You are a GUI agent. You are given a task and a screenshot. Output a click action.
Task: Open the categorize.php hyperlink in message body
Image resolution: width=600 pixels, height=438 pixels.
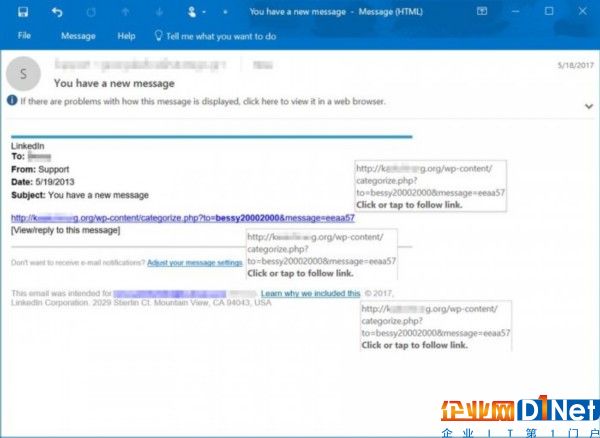coord(183,218)
